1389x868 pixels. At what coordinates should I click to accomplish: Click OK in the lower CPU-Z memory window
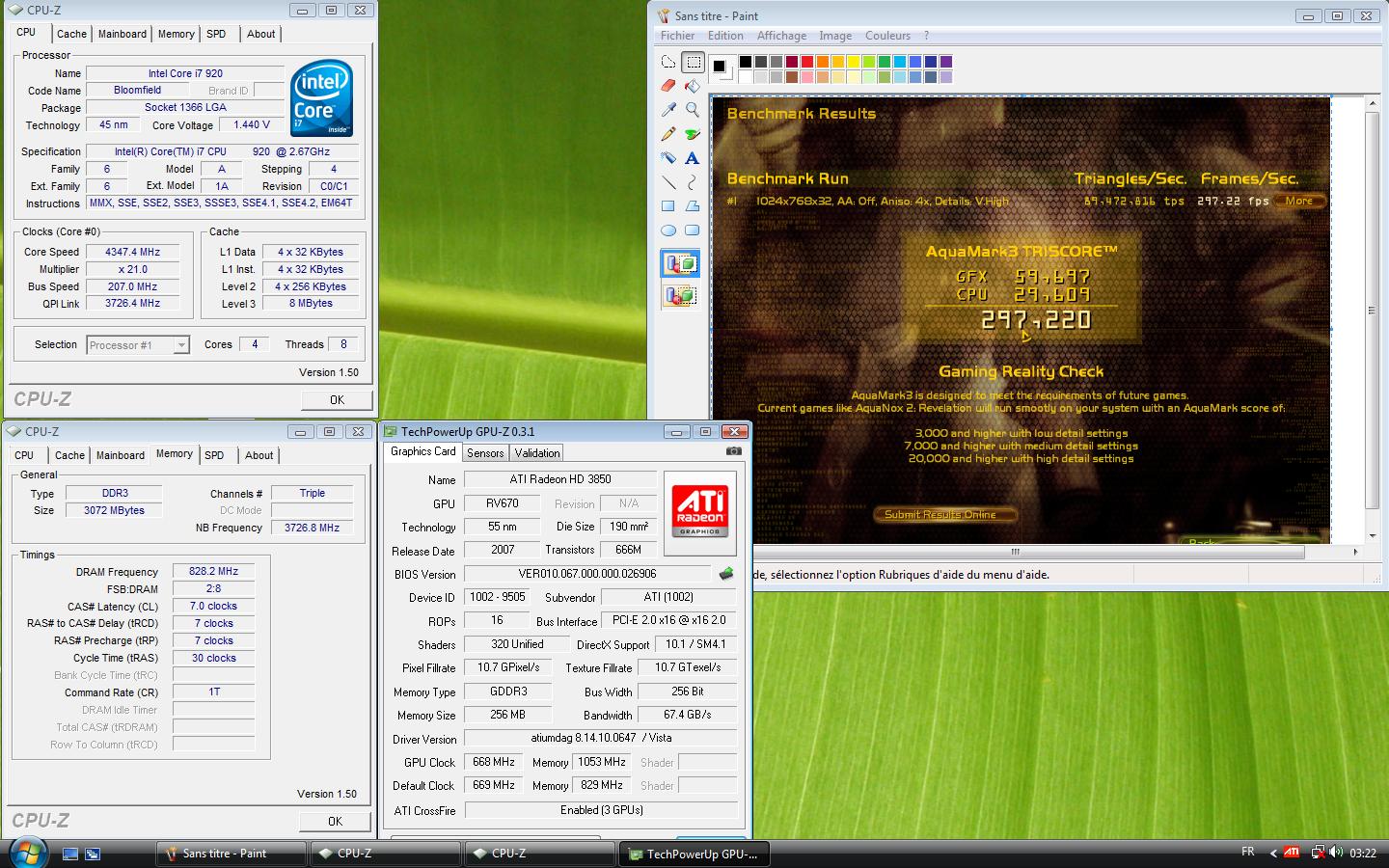click(x=335, y=822)
